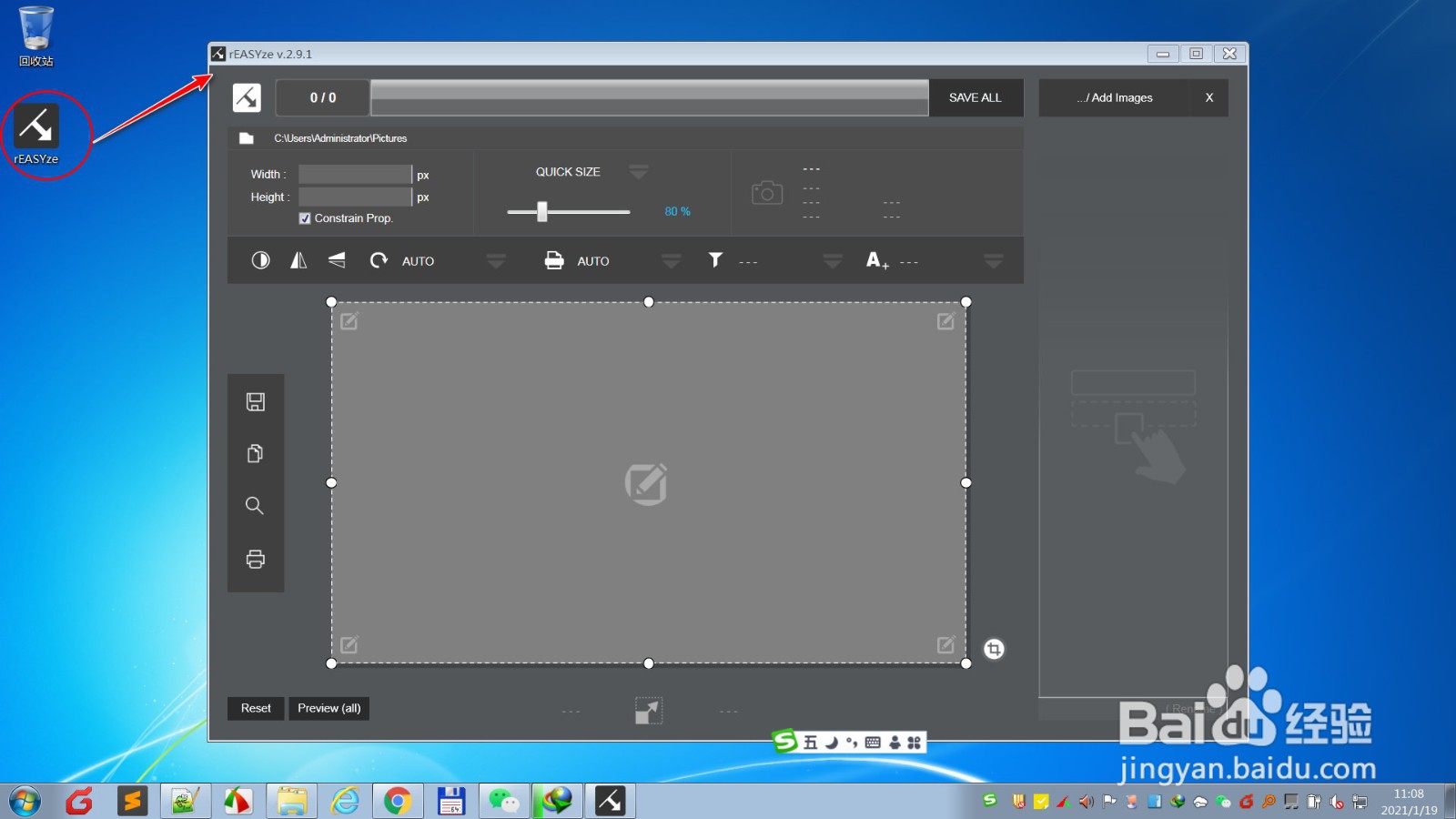This screenshot has height=819, width=1456.
Task: Expand the print DPI AUTO dropdown arrow
Action: (672, 261)
